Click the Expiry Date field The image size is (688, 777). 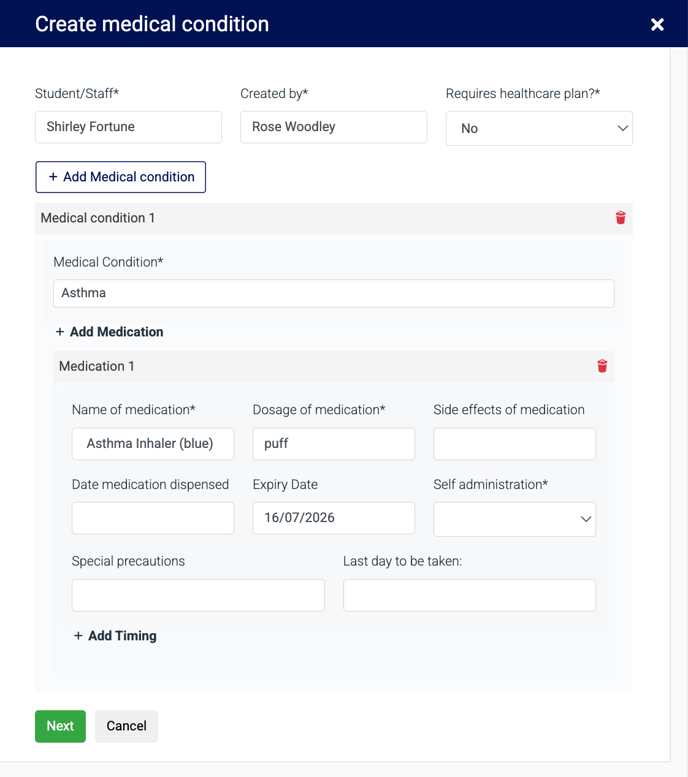click(333, 518)
